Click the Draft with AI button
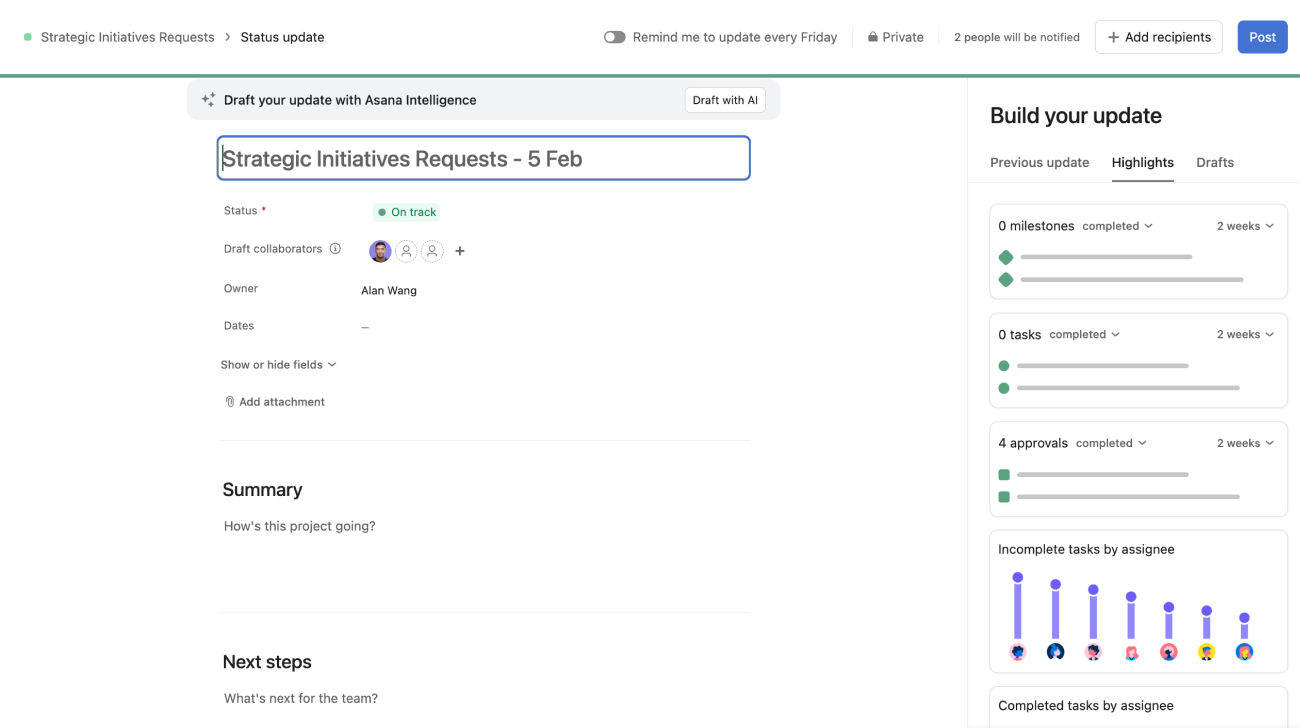Viewport: 1300px width, 728px height. click(725, 100)
